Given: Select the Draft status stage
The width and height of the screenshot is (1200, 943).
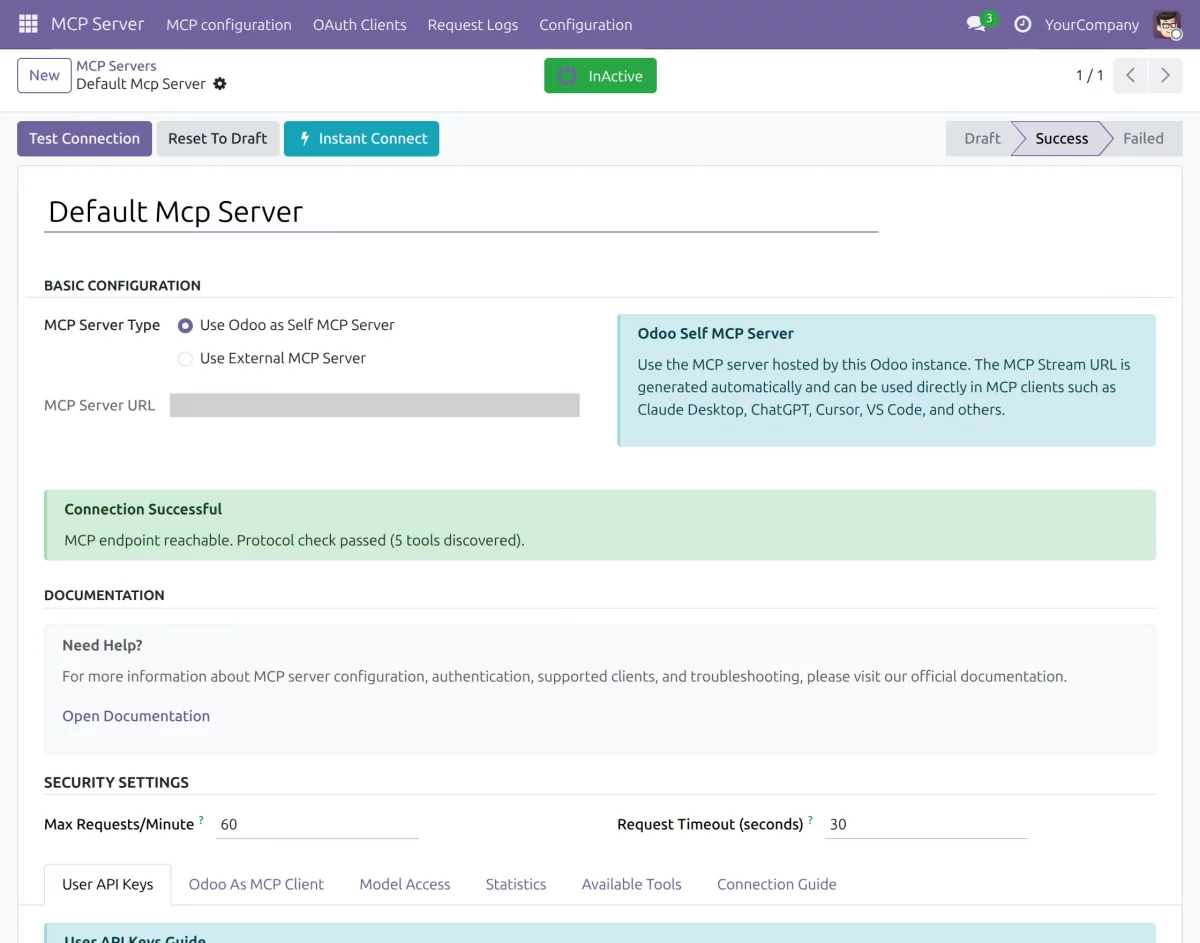Looking at the screenshot, I should (982, 139).
